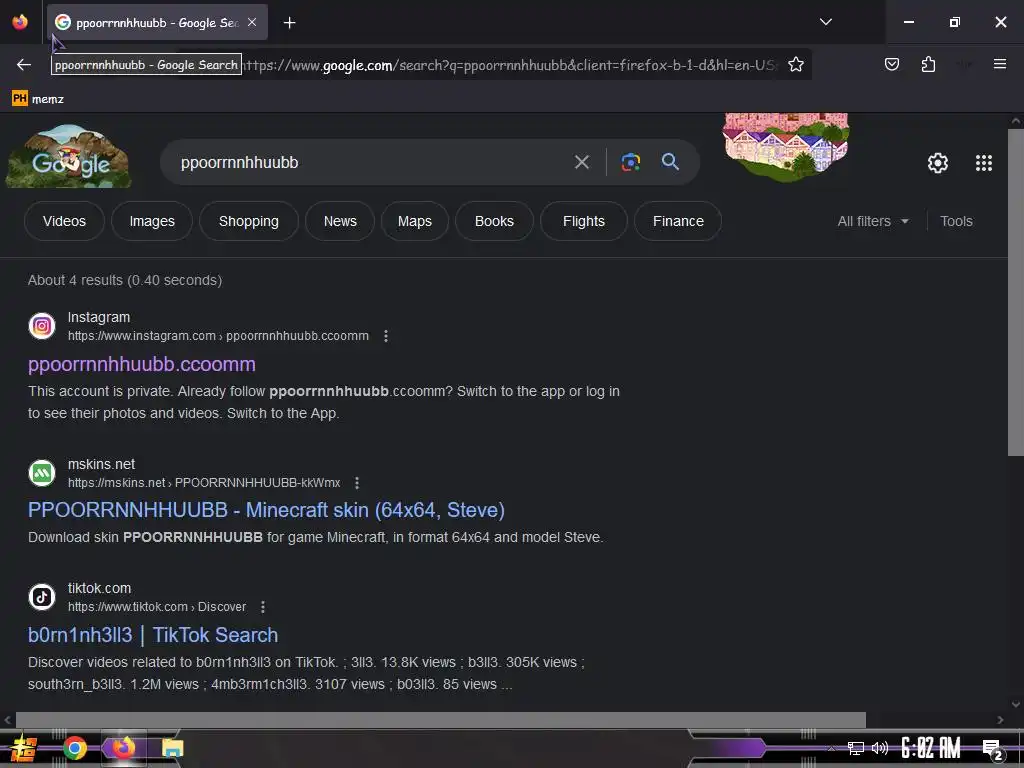Open the Extensions puzzle icon
The height and width of the screenshot is (768, 1024).
click(x=928, y=64)
